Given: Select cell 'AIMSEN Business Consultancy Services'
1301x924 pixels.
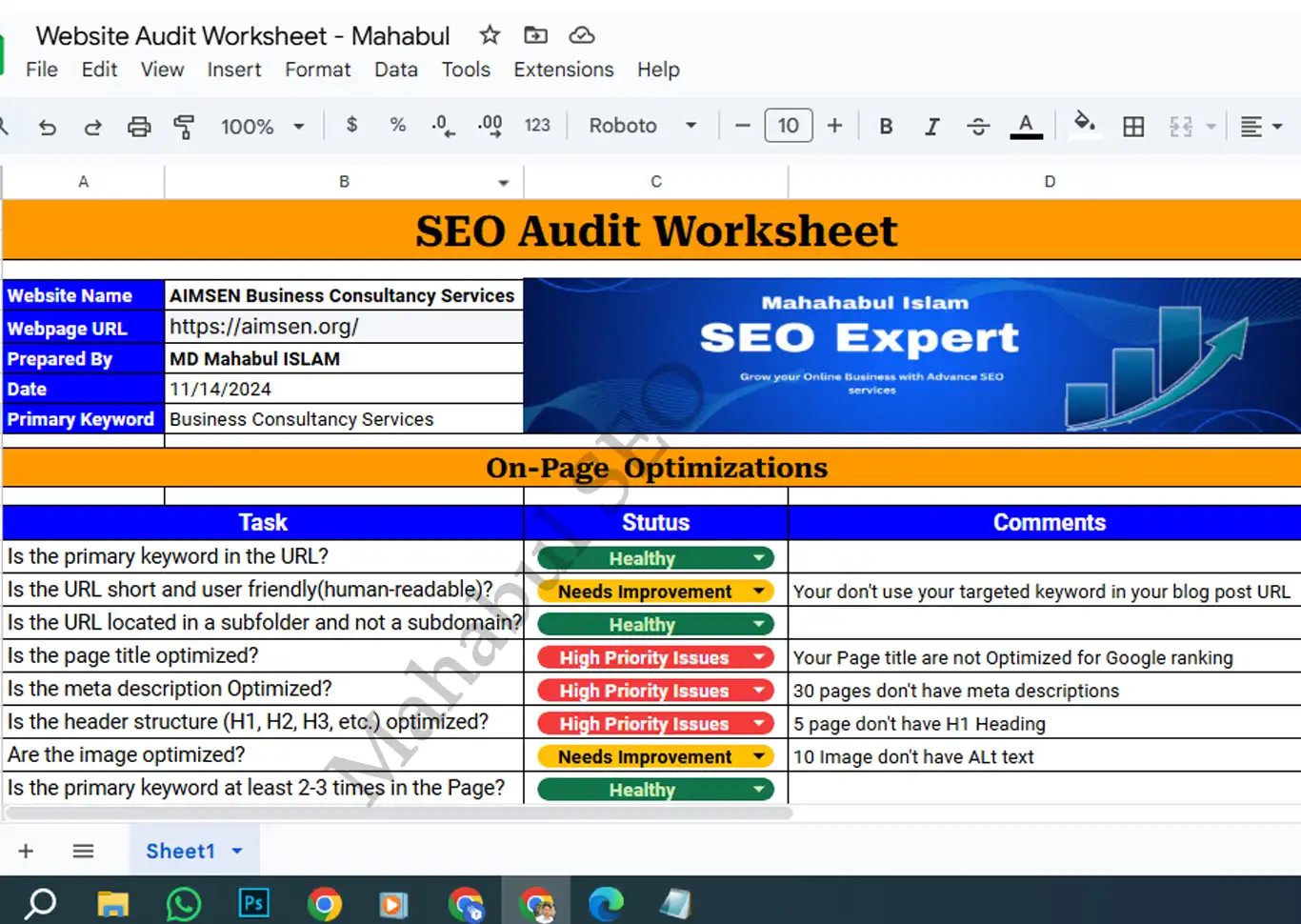Looking at the screenshot, I should tap(344, 295).
